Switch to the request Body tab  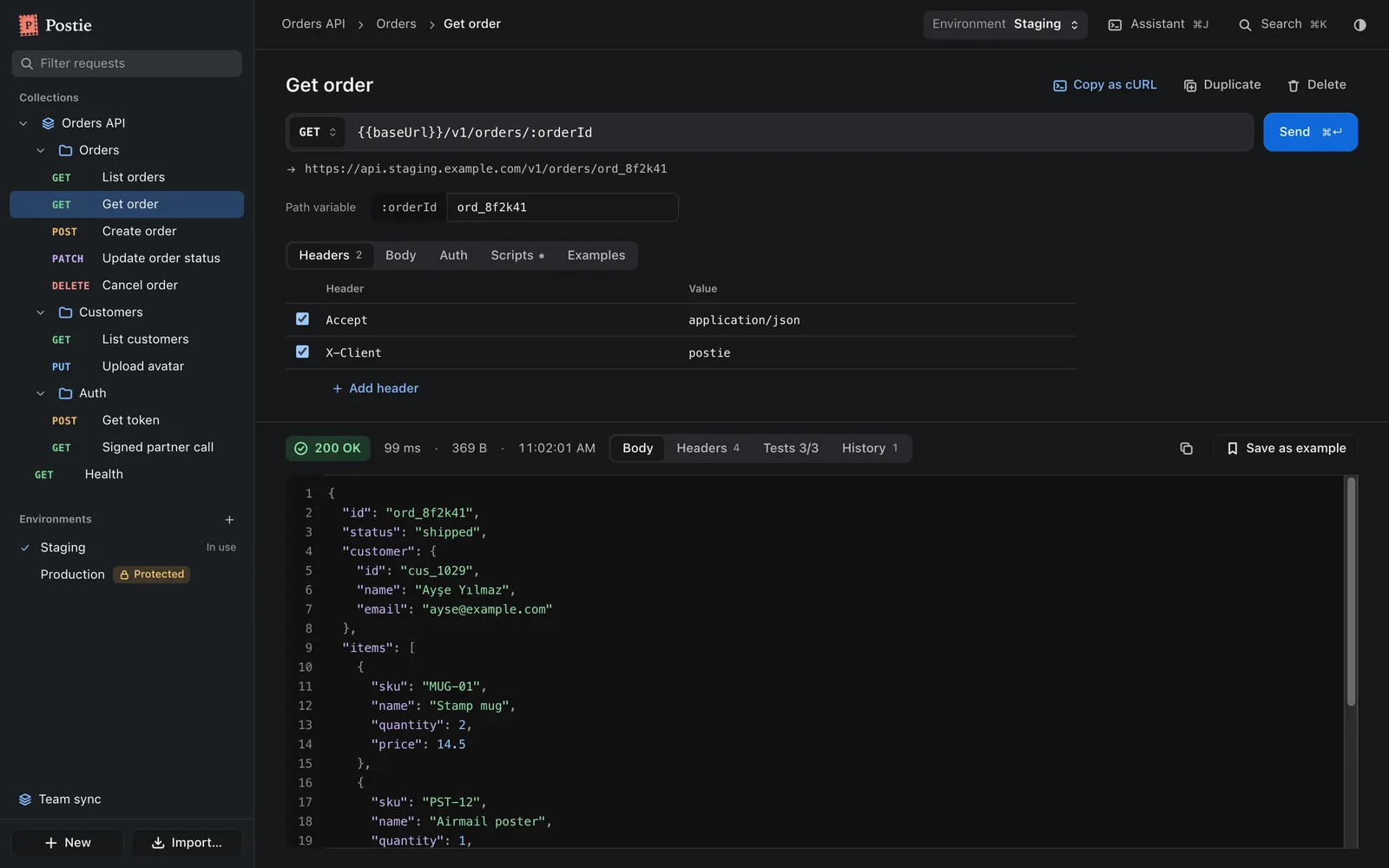(400, 255)
